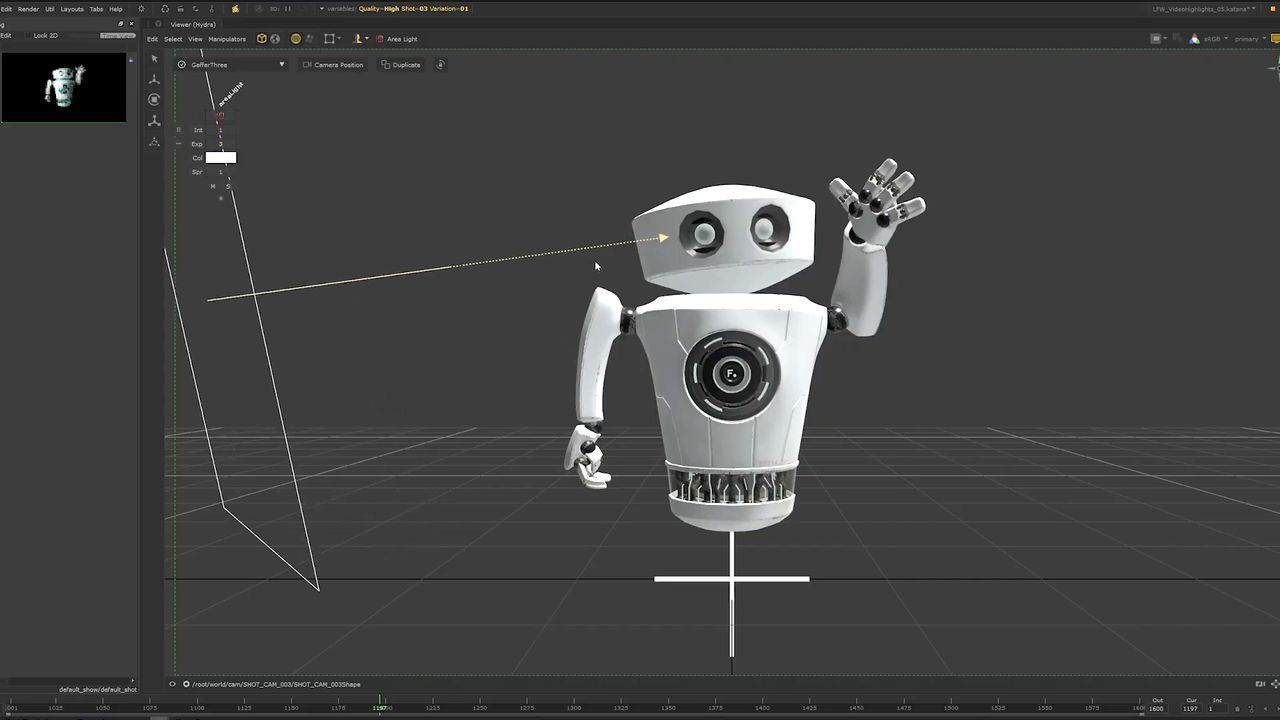Open the Layouts menu
The image size is (1280, 720).
[72, 9]
